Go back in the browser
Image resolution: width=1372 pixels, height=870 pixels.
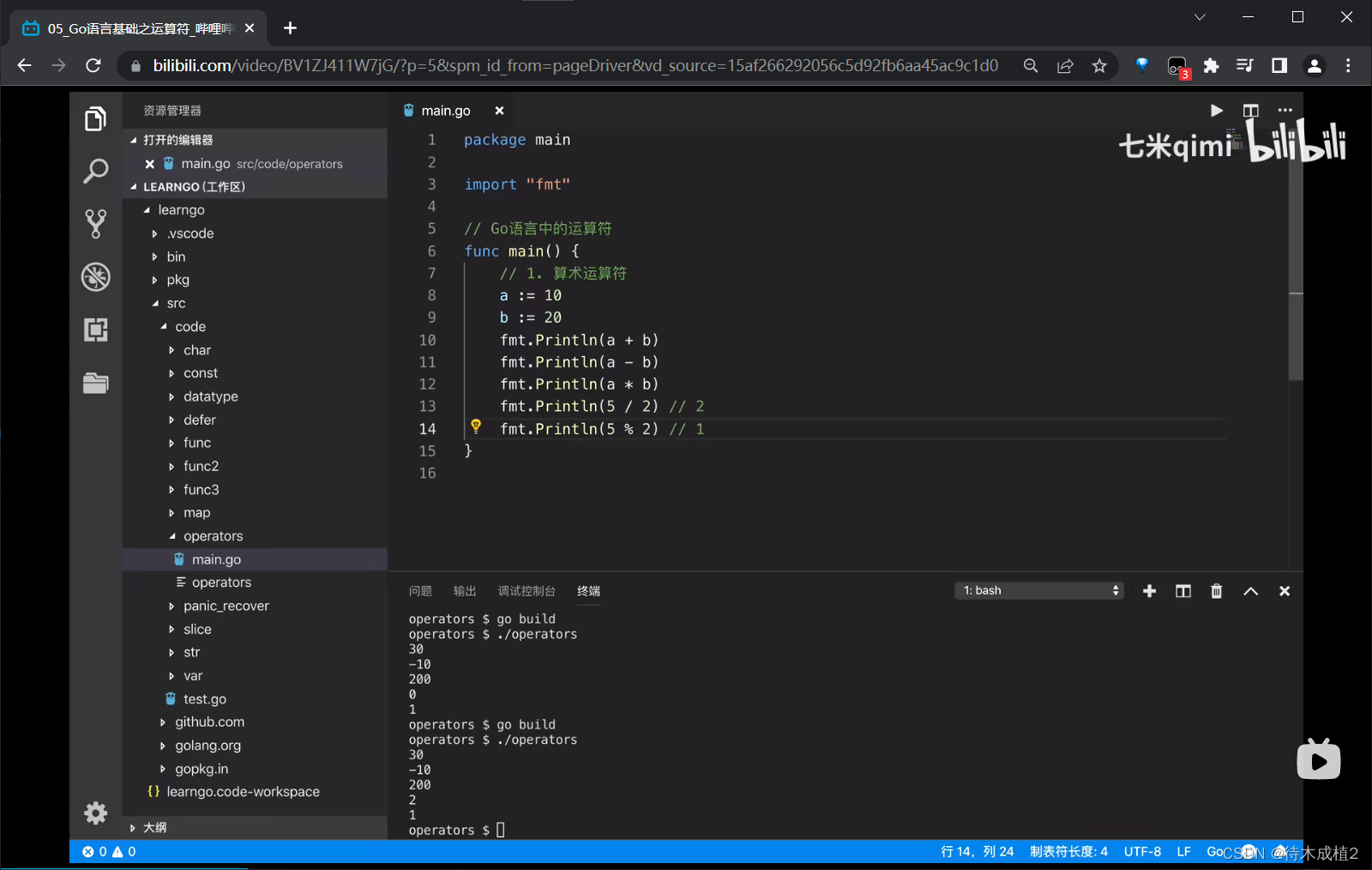click(24, 66)
